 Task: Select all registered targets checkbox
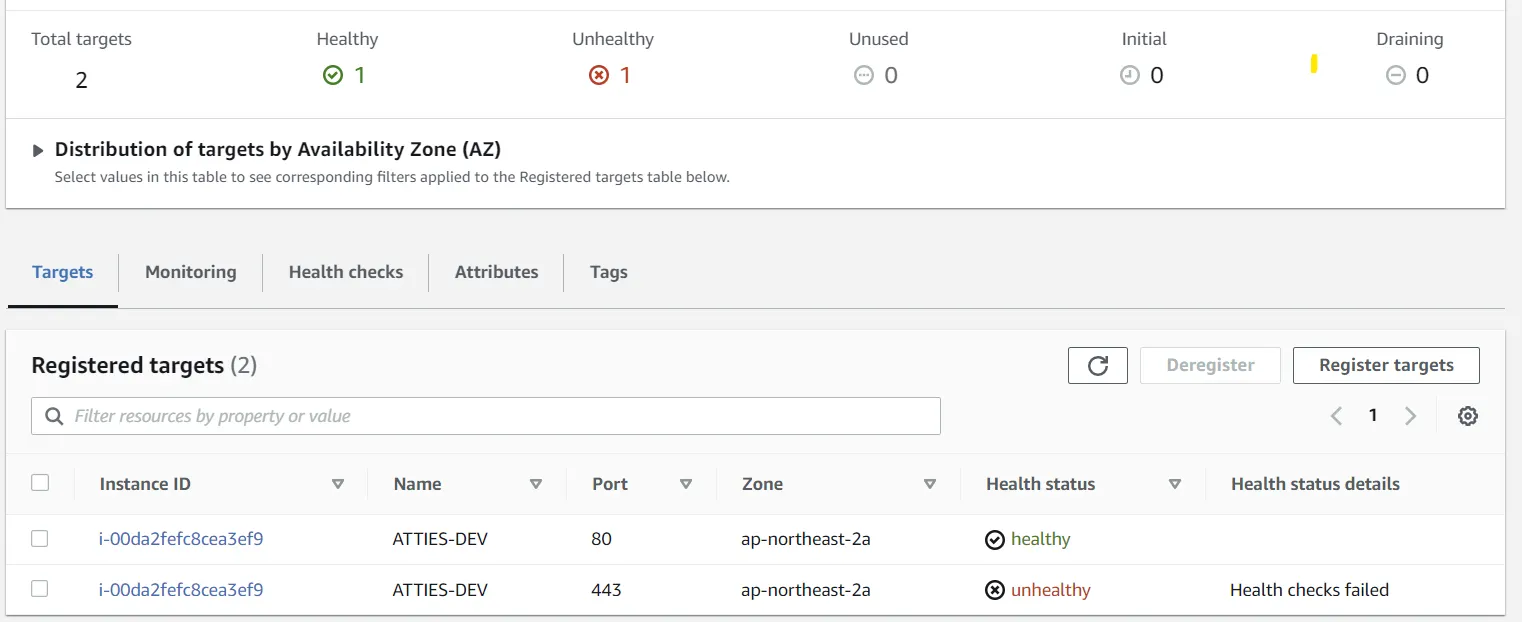coord(40,483)
